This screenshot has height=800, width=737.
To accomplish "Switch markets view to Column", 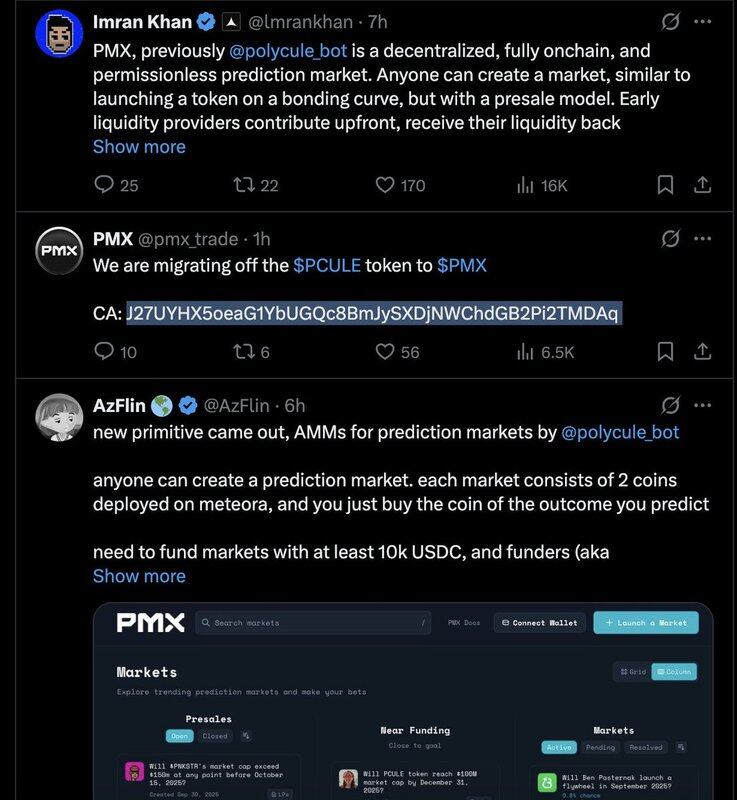I will tap(675, 672).
